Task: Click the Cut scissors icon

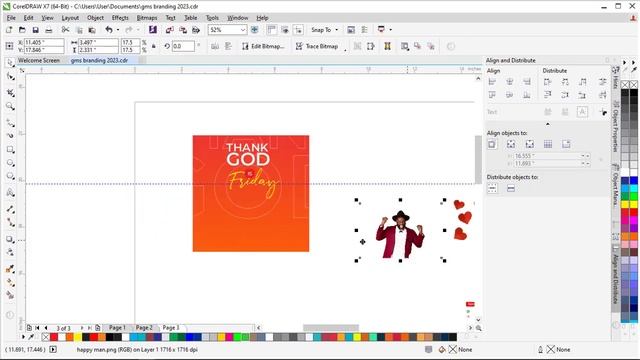Action: point(65,30)
